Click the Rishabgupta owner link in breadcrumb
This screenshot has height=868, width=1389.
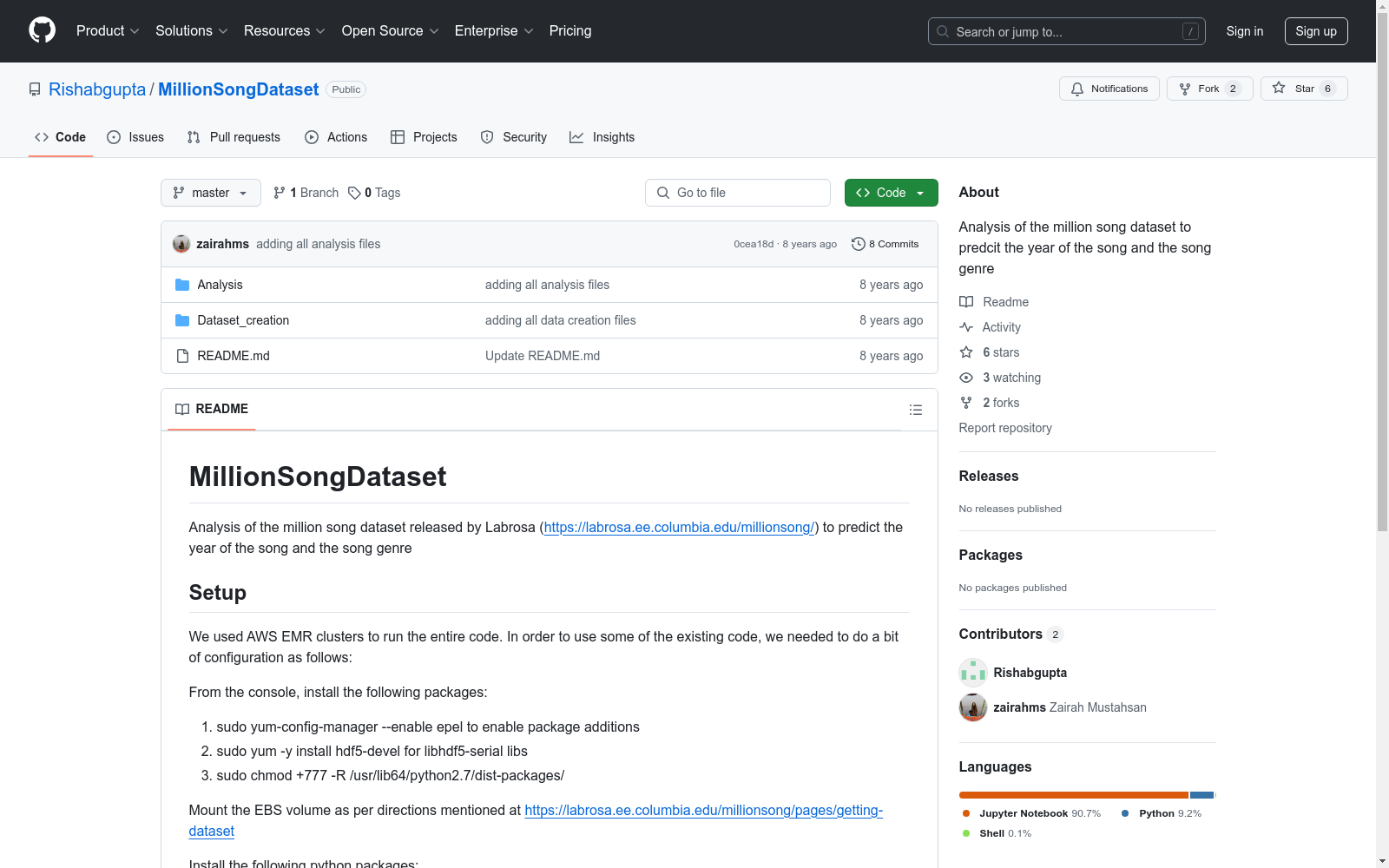97,89
